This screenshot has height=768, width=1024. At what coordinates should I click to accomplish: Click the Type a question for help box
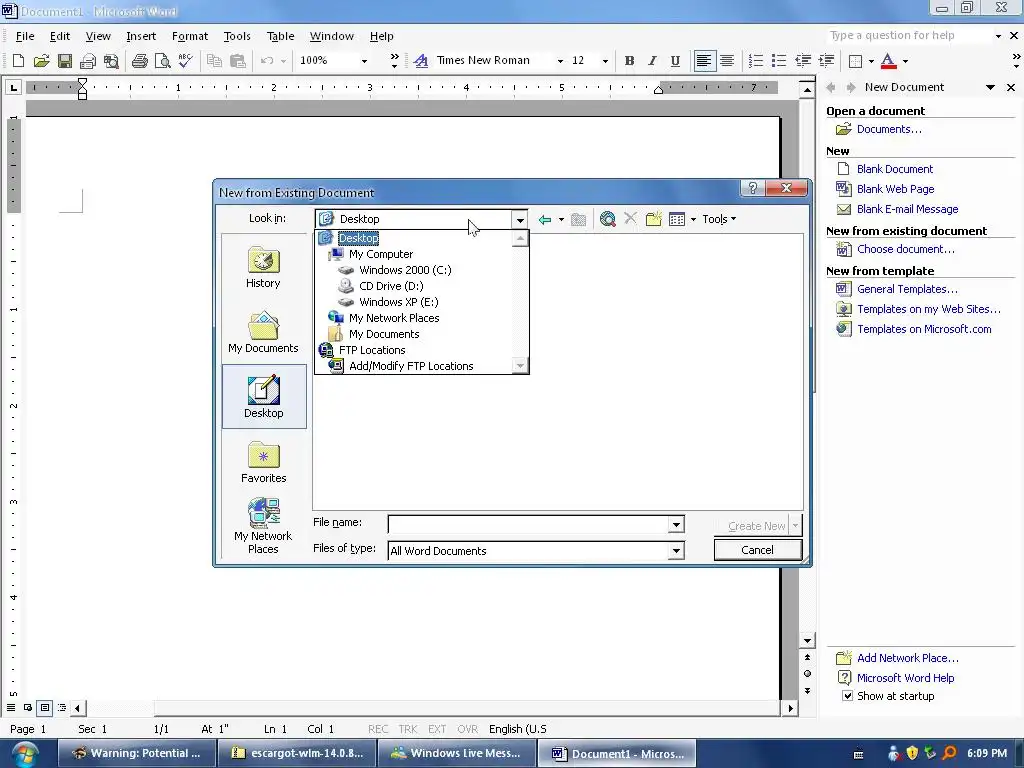point(909,35)
